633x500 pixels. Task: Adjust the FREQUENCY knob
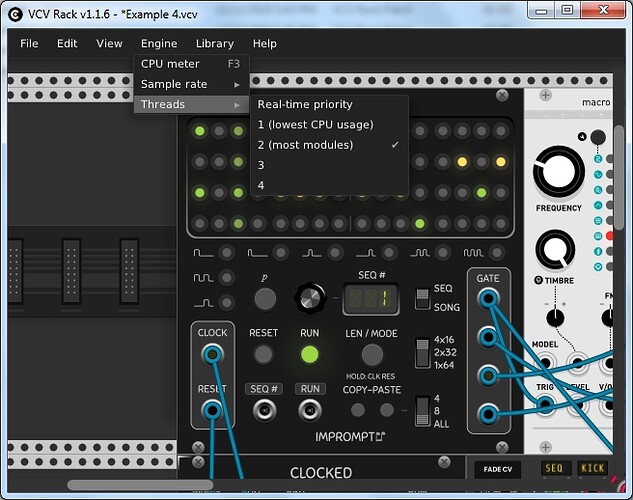tap(559, 172)
